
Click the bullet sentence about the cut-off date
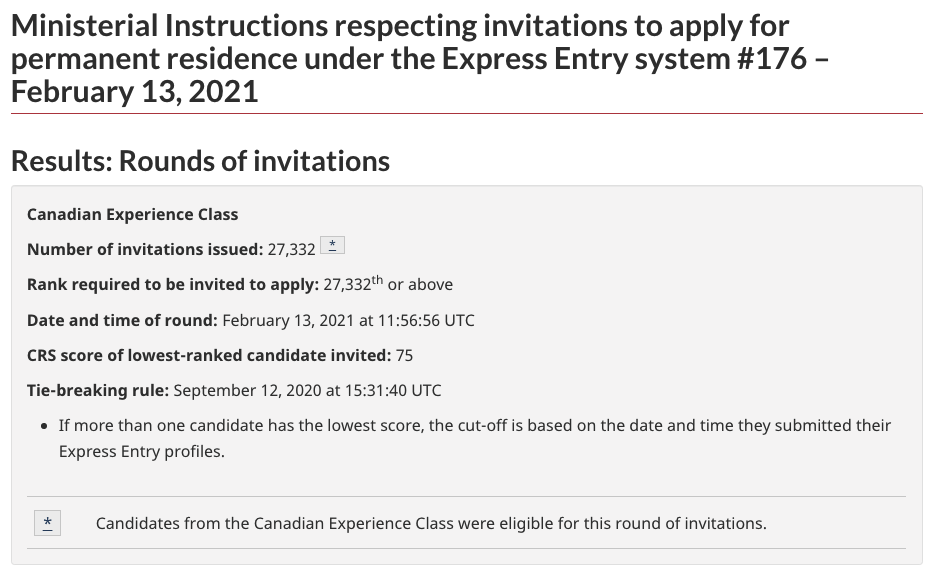[x=475, y=438]
